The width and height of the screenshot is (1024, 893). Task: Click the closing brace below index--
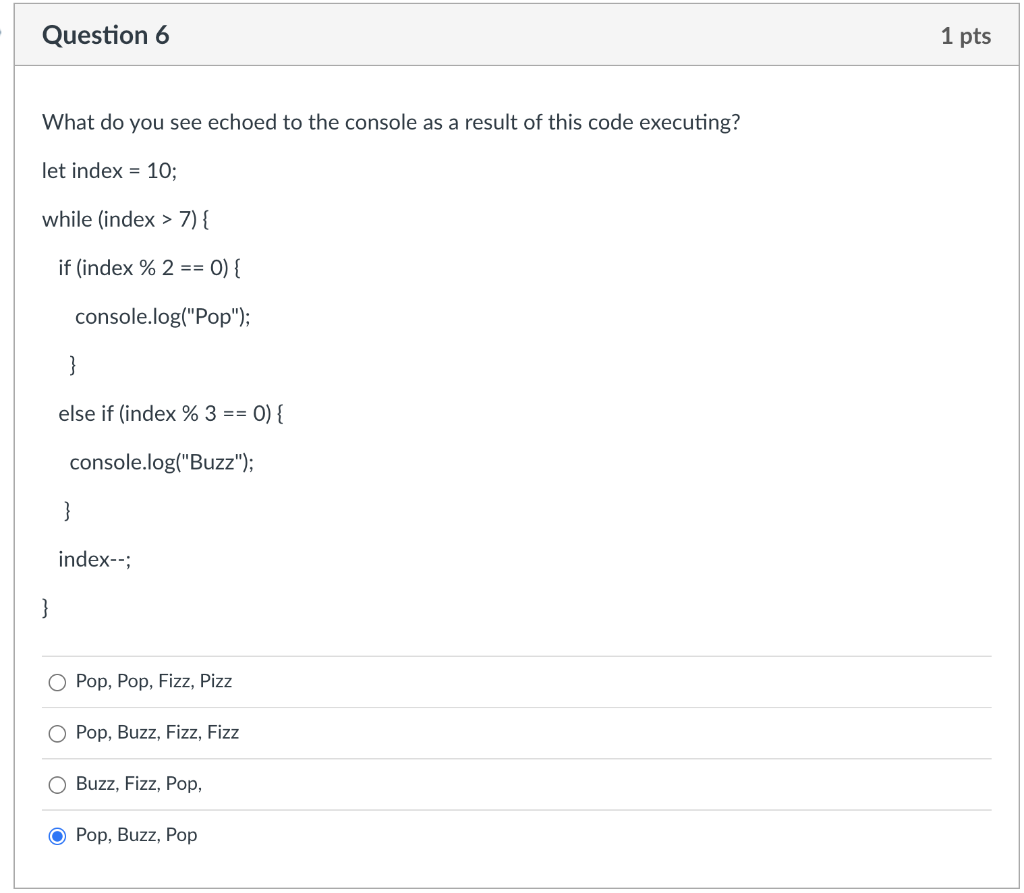(x=44, y=607)
